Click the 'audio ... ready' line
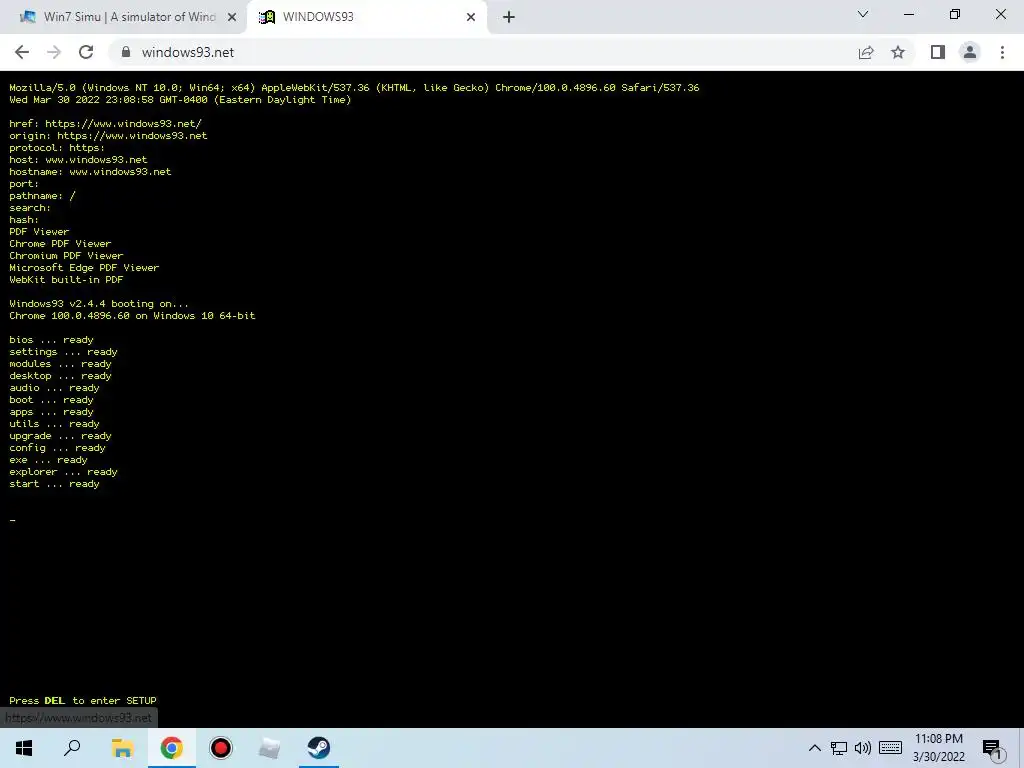The image size is (1024, 768). 54,388
